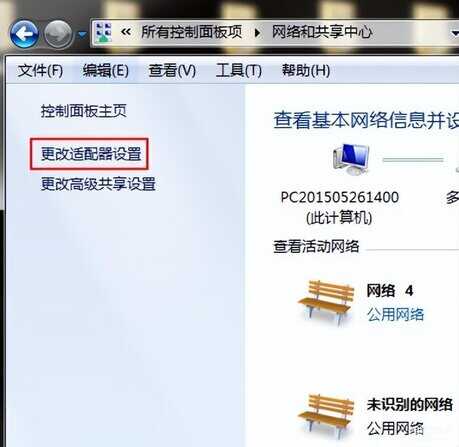Open the 文件(F) menu

click(40, 71)
